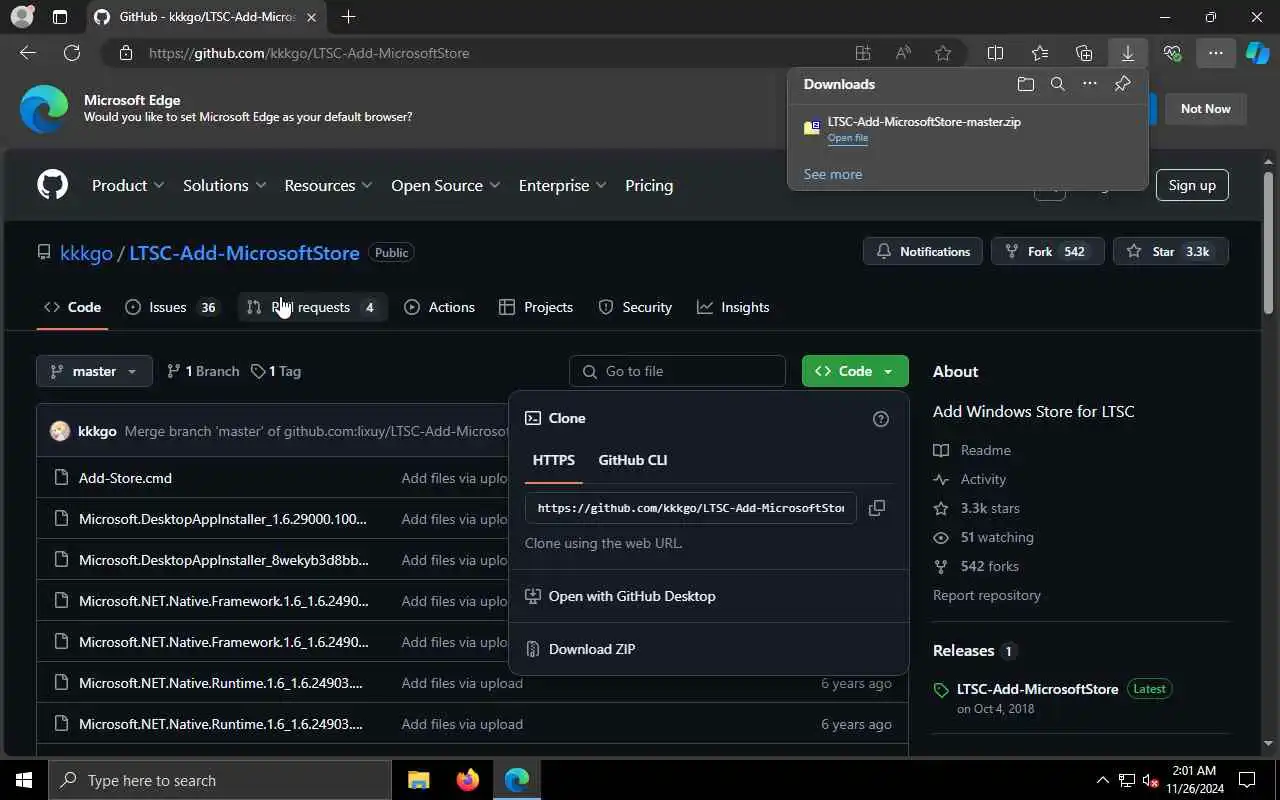This screenshot has height=800, width=1280.
Task: Open the notification center icon
Action: [x=1247, y=780]
